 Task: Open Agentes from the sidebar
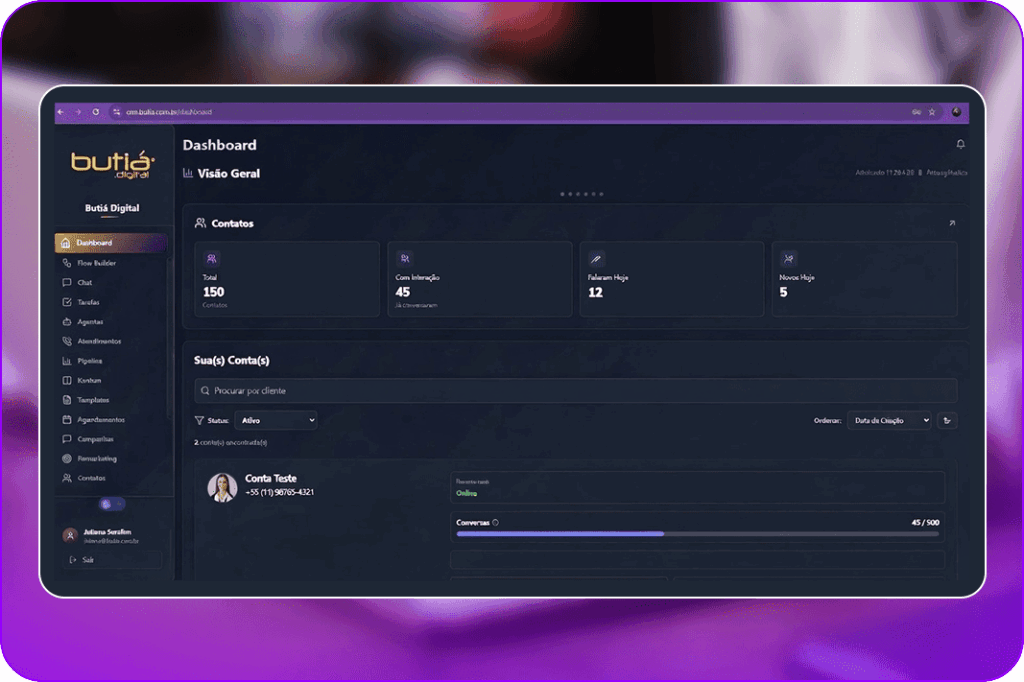(x=89, y=322)
